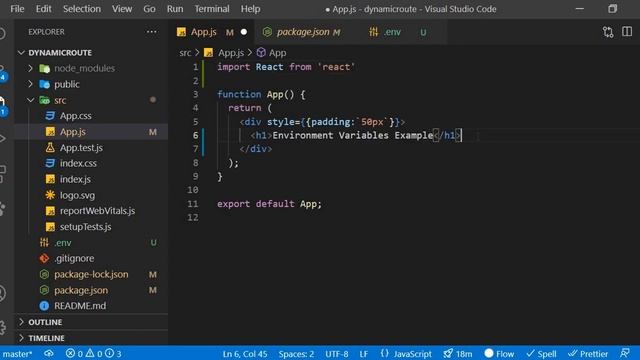Open package-lock.json in the explorer
Image resolution: width=640 pixels, height=360 pixels.
[91, 274]
